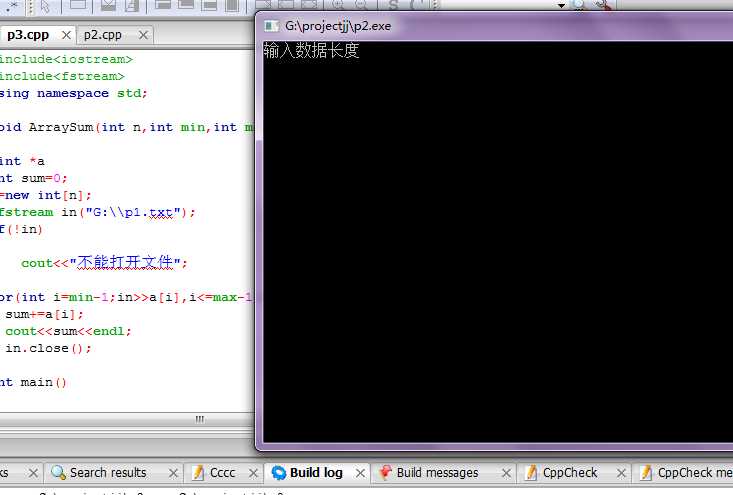Switch to the p2.cpp editor tab
Screen dimensions: 733x495
102,35
